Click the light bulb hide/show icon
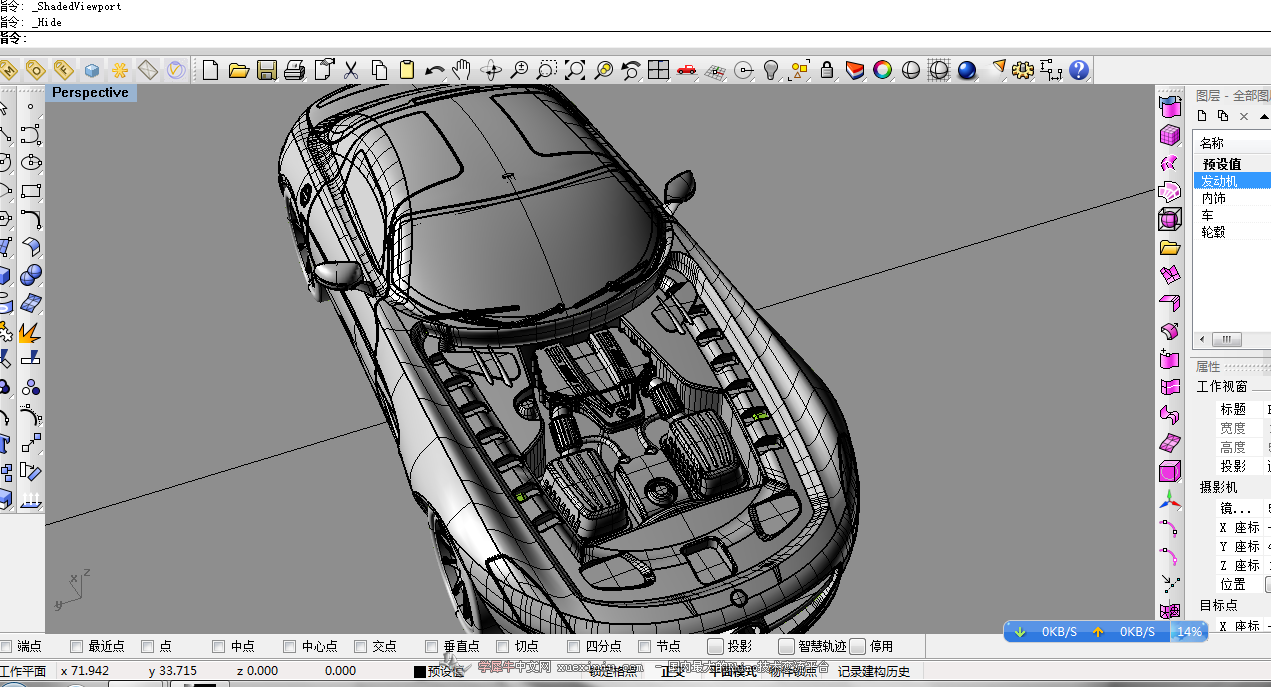Image resolution: width=1271 pixels, height=687 pixels. [x=771, y=70]
